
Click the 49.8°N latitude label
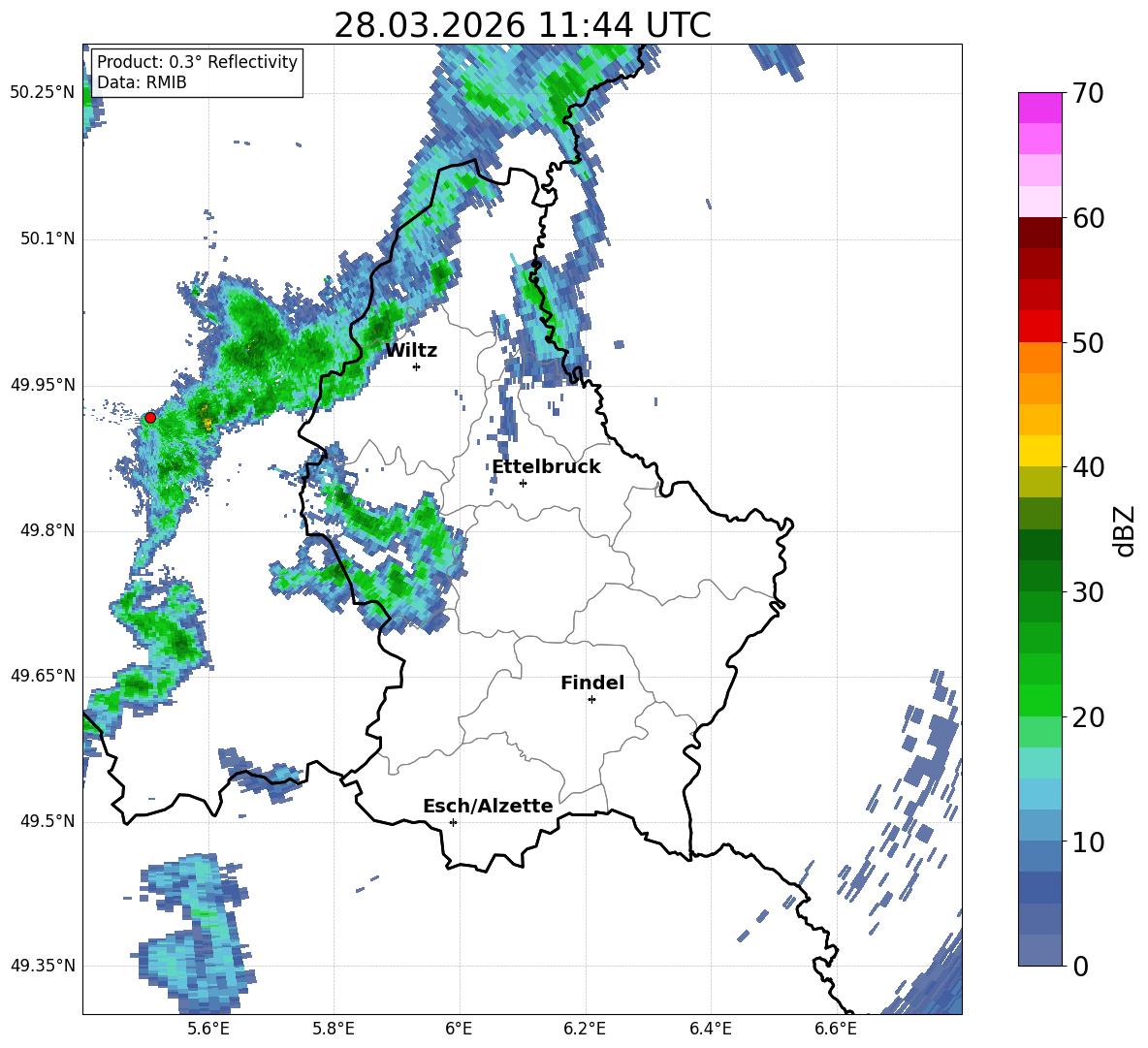(x=47, y=530)
